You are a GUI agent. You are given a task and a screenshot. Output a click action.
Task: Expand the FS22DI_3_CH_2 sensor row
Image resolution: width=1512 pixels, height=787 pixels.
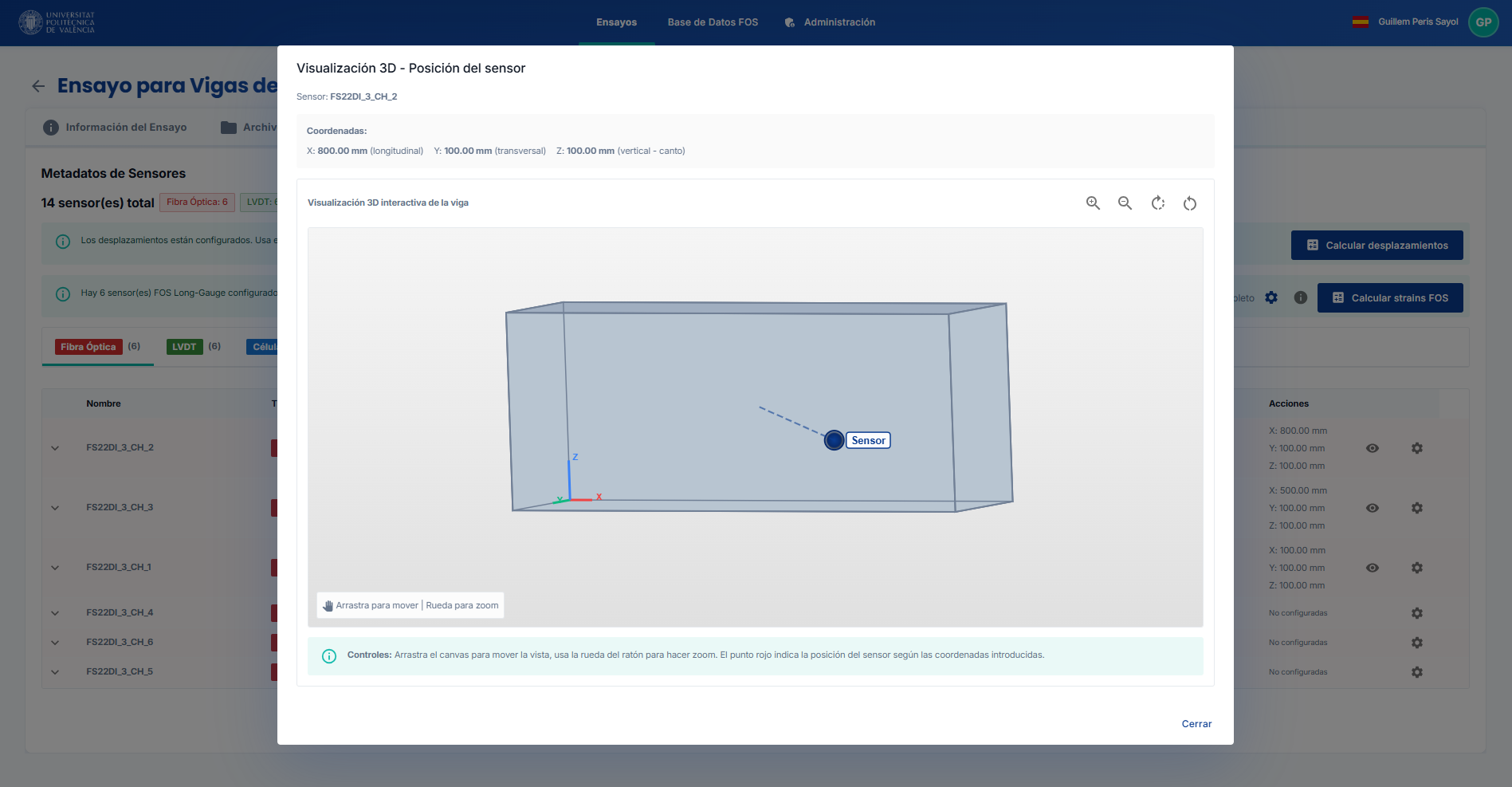click(54, 447)
